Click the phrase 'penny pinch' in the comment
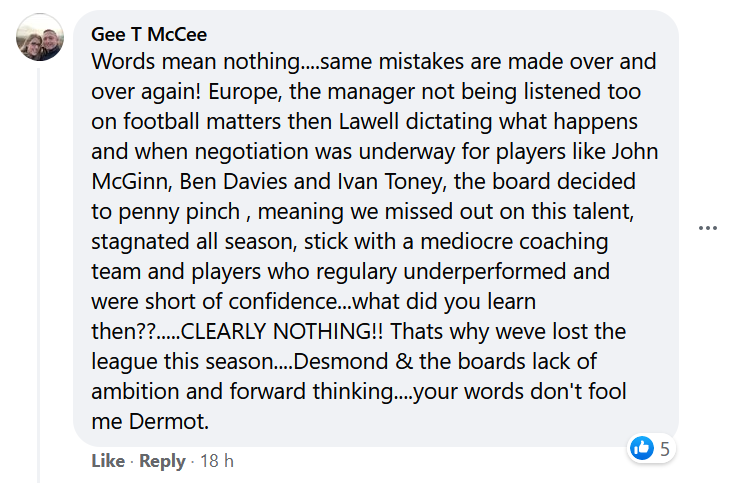The width and height of the screenshot is (729, 483). pyautogui.click(x=179, y=212)
